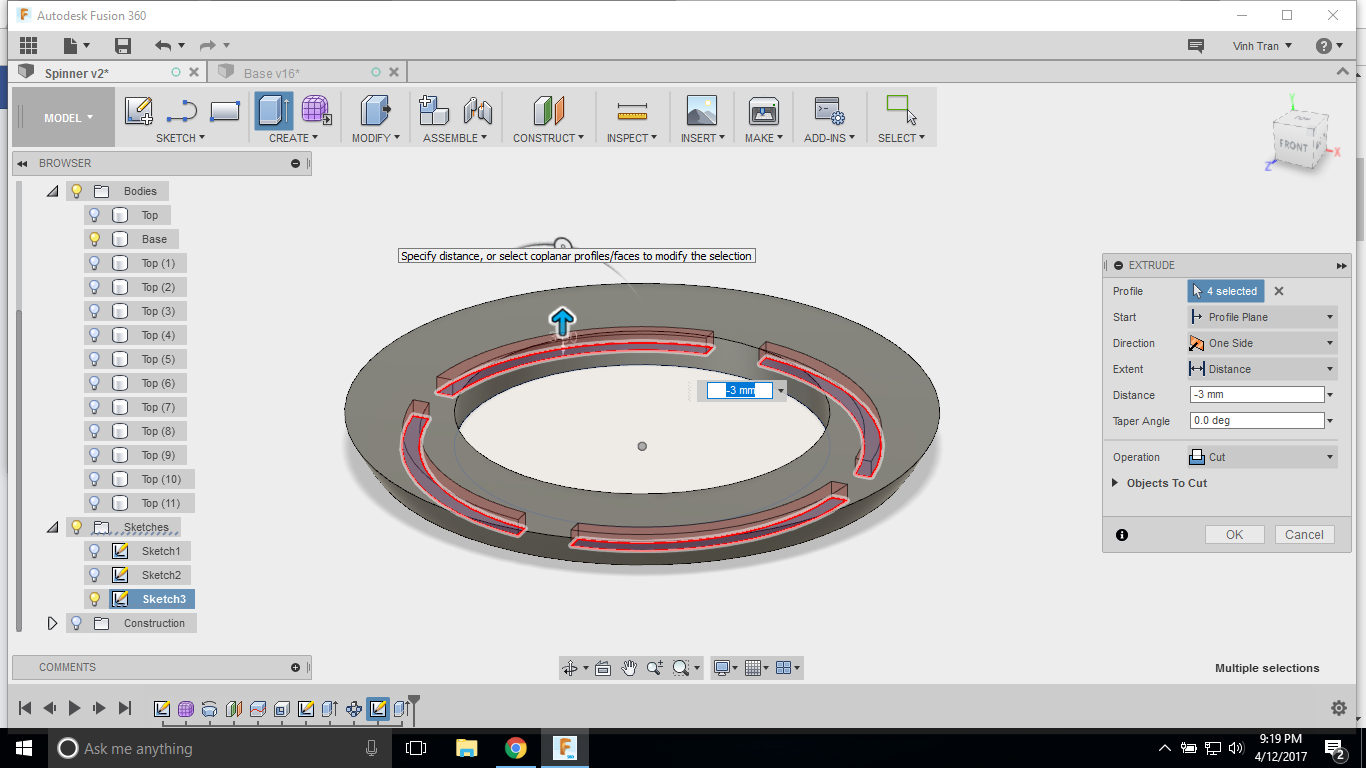Click the Undo arrow icon
Screen dimensions: 1366x768
163,45
